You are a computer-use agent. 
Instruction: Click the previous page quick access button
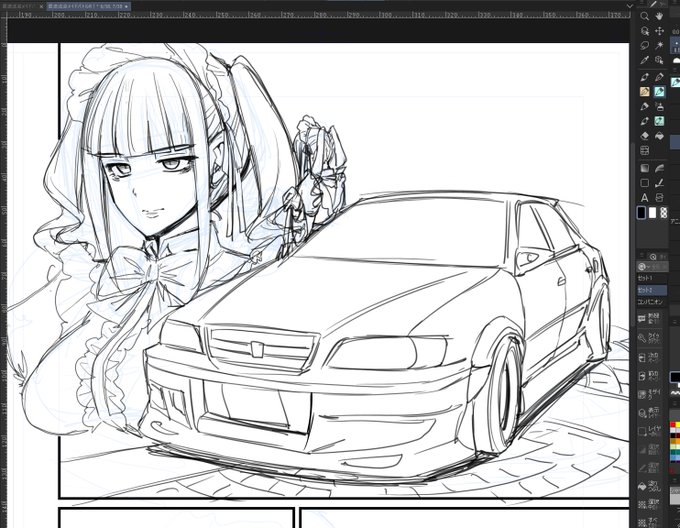click(650, 375)
